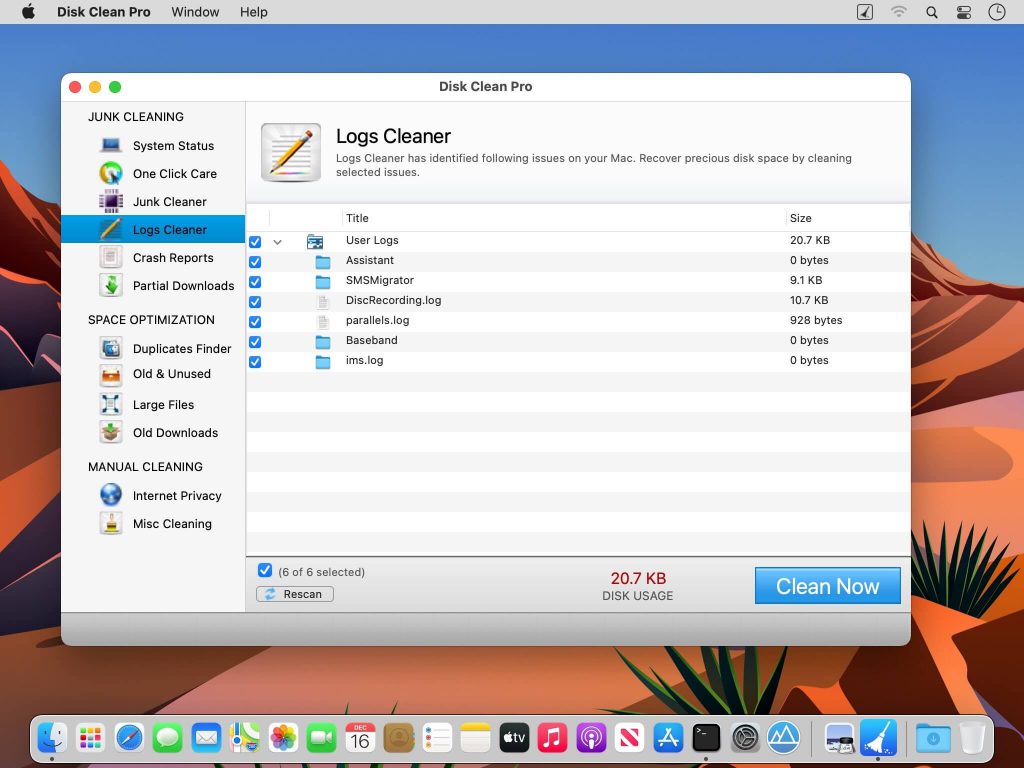Select the Old & Unused optimizer

(x=173, y=376)
